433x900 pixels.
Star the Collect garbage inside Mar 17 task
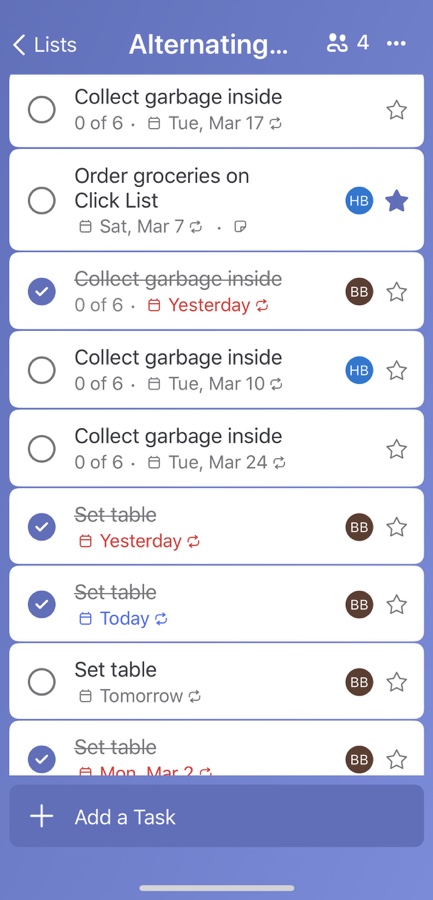[x=396, y=110]
